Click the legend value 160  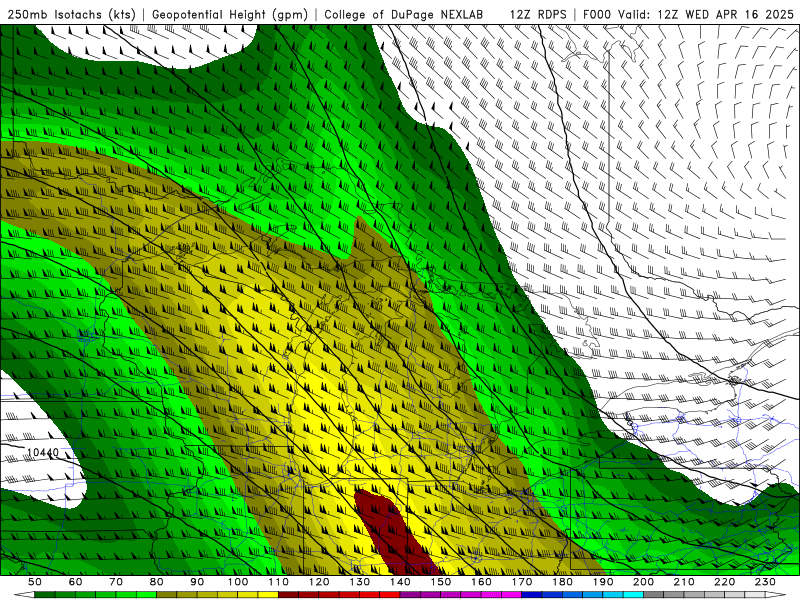pyautogui.click(x=481, y=582)
